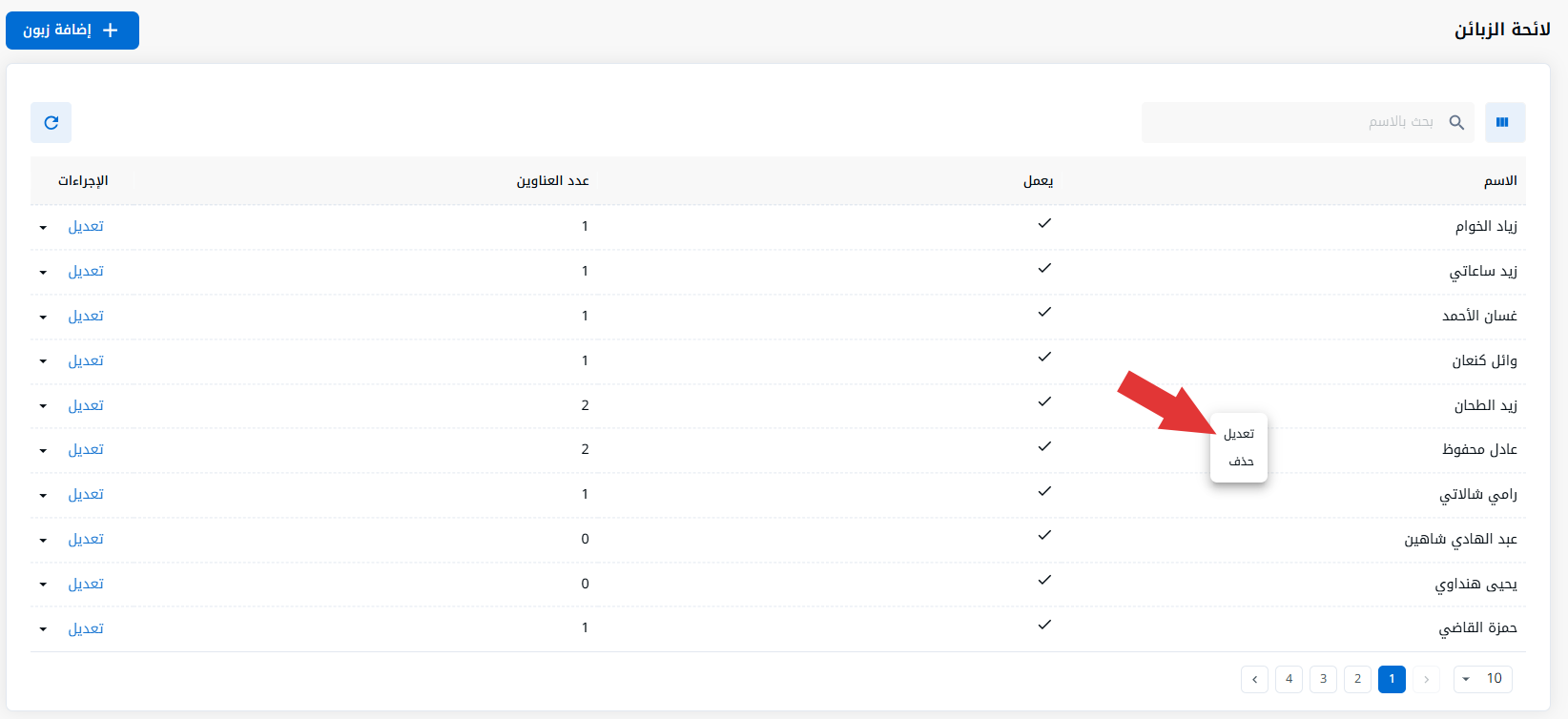Click the عدد العناوين column header

click(553, 181)
